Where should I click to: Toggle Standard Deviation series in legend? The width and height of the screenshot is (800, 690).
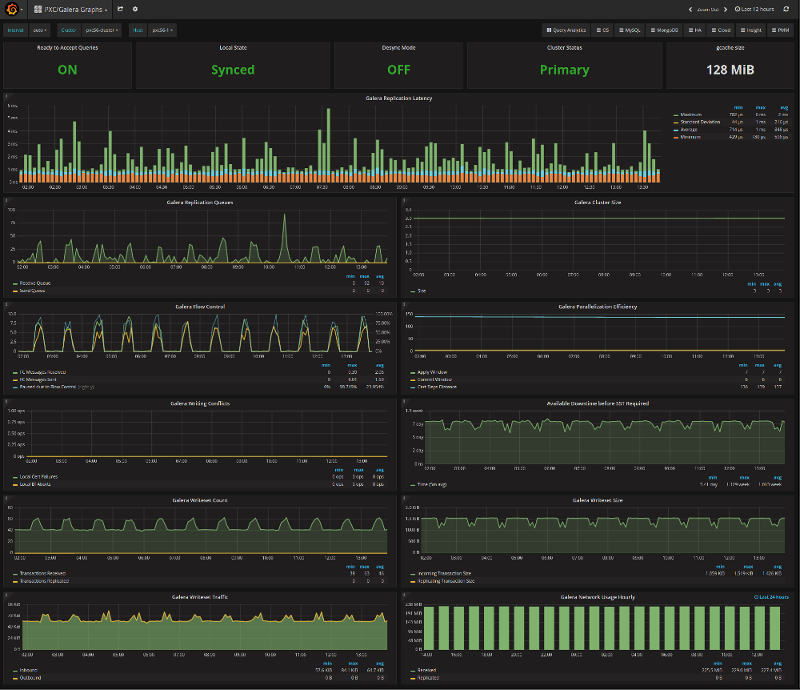coord(699,122)
